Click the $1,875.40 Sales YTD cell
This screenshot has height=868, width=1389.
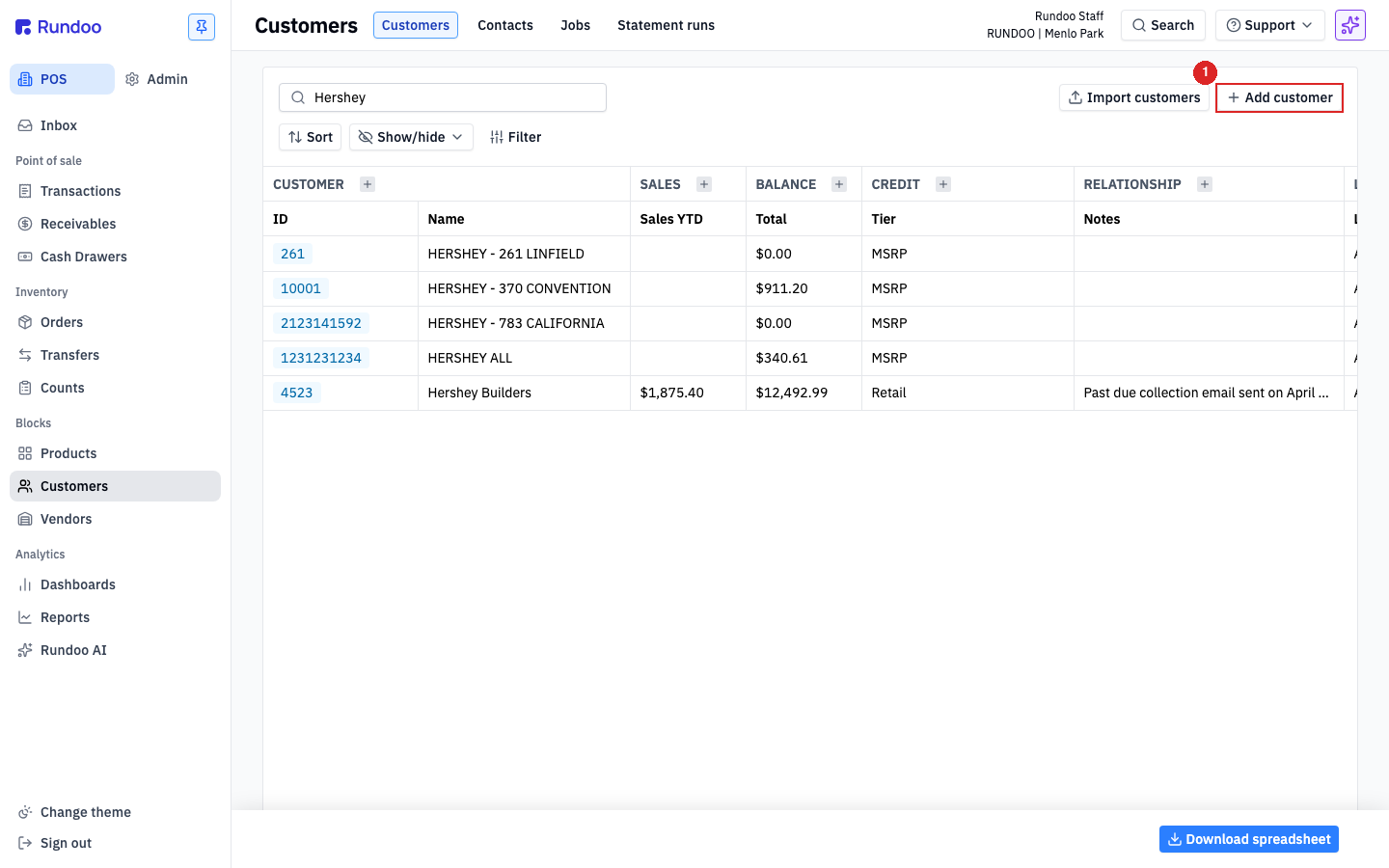pos(688,393)
